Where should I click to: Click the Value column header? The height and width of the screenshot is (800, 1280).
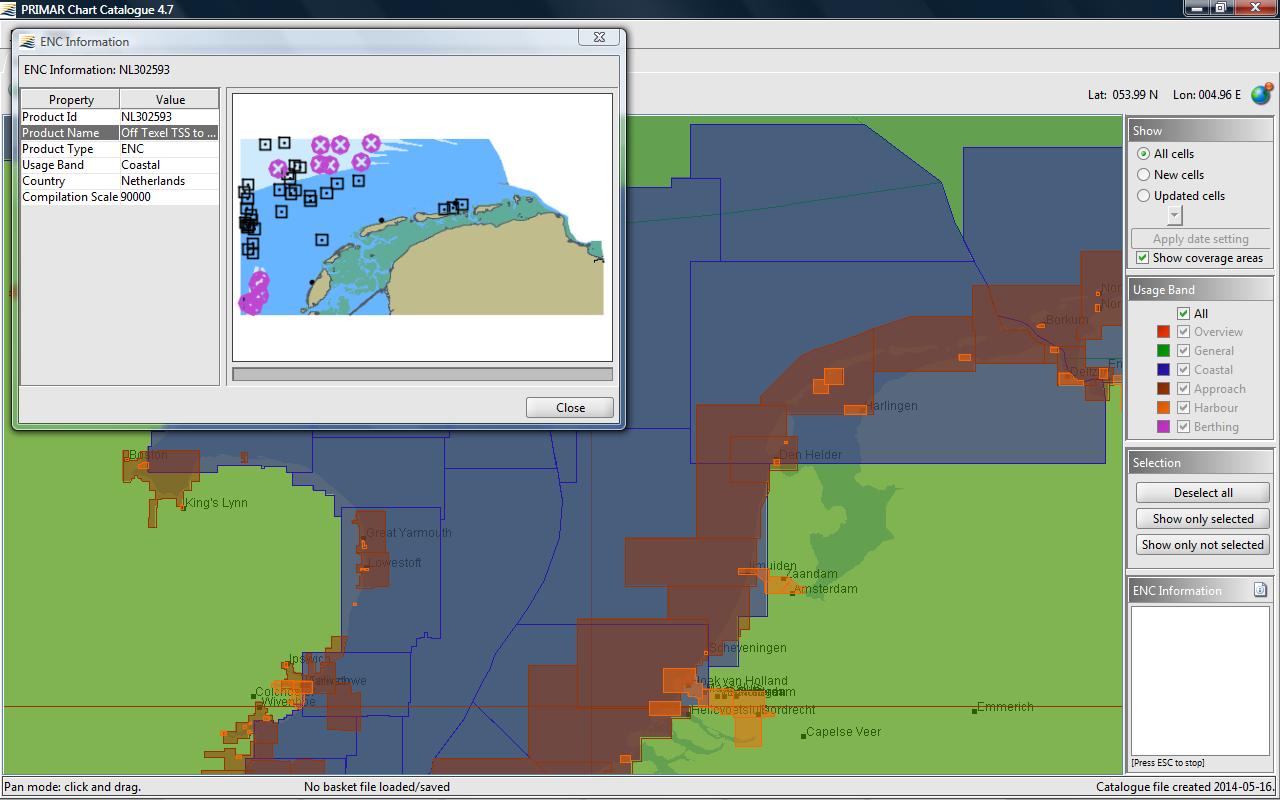tap(170, 99)
